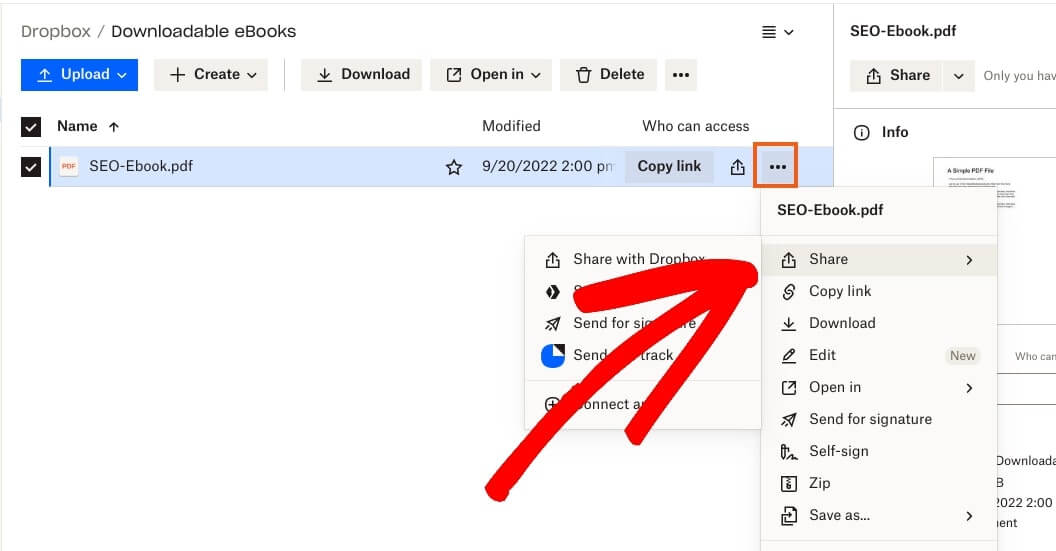1056x551 pixels.
Task: Click the Zip archive icon
Action: click(789, 484)
